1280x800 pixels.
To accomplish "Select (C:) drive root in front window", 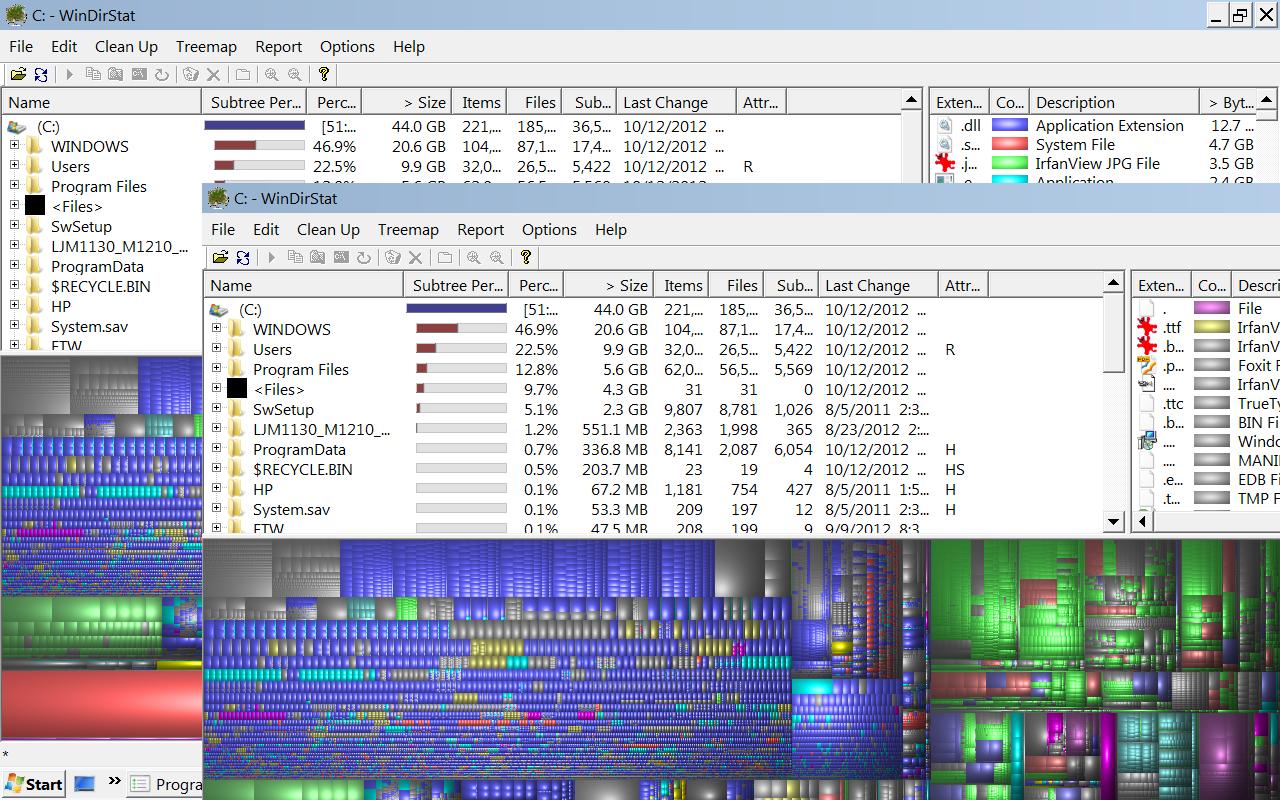I will pyautogui.click(x=250, y=309).
